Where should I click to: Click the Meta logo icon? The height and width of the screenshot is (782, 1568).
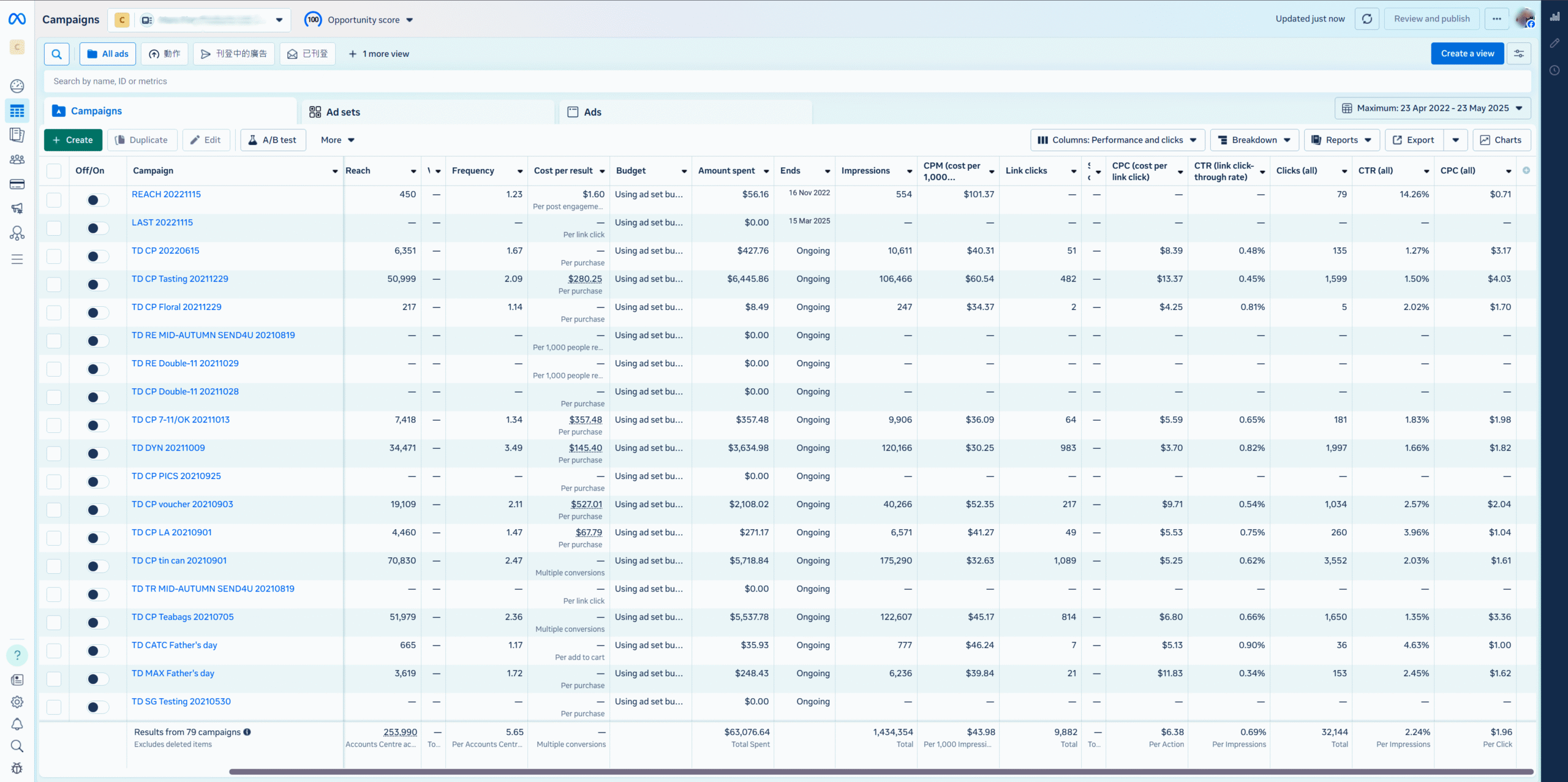tap(17, 20)
